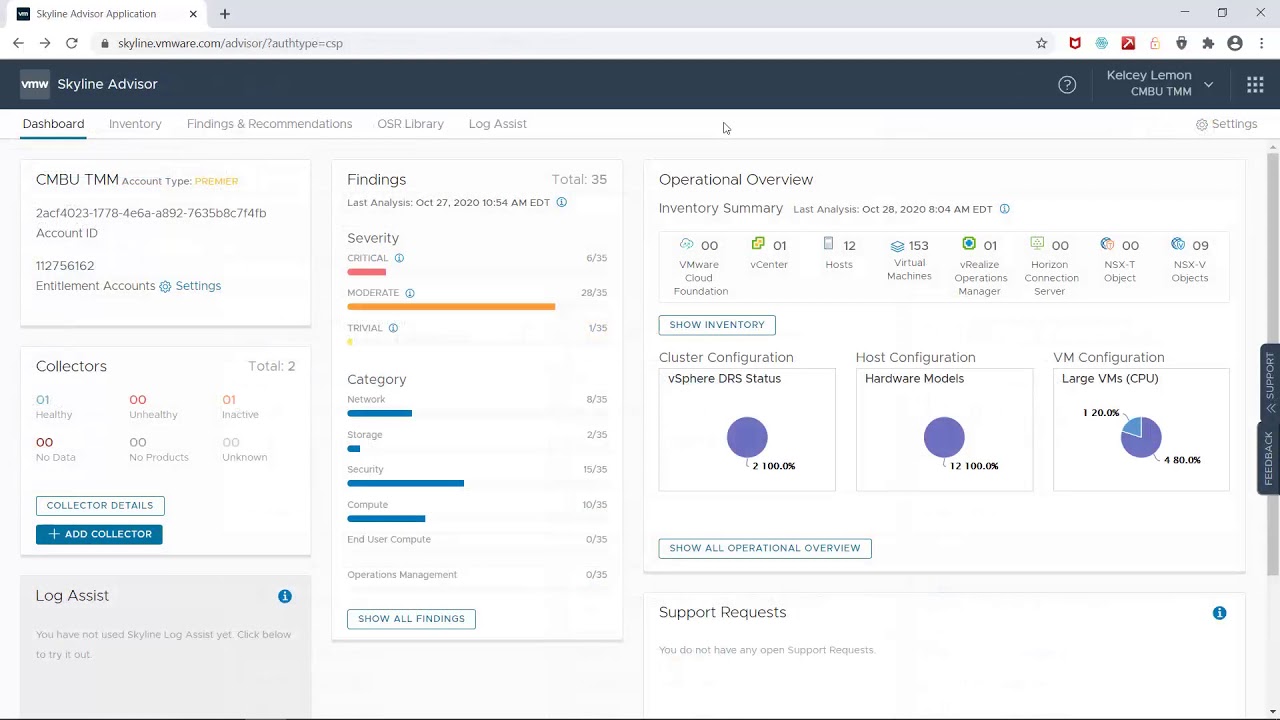Expand the SUPPORT side panel

click(x=1269, y=381)
